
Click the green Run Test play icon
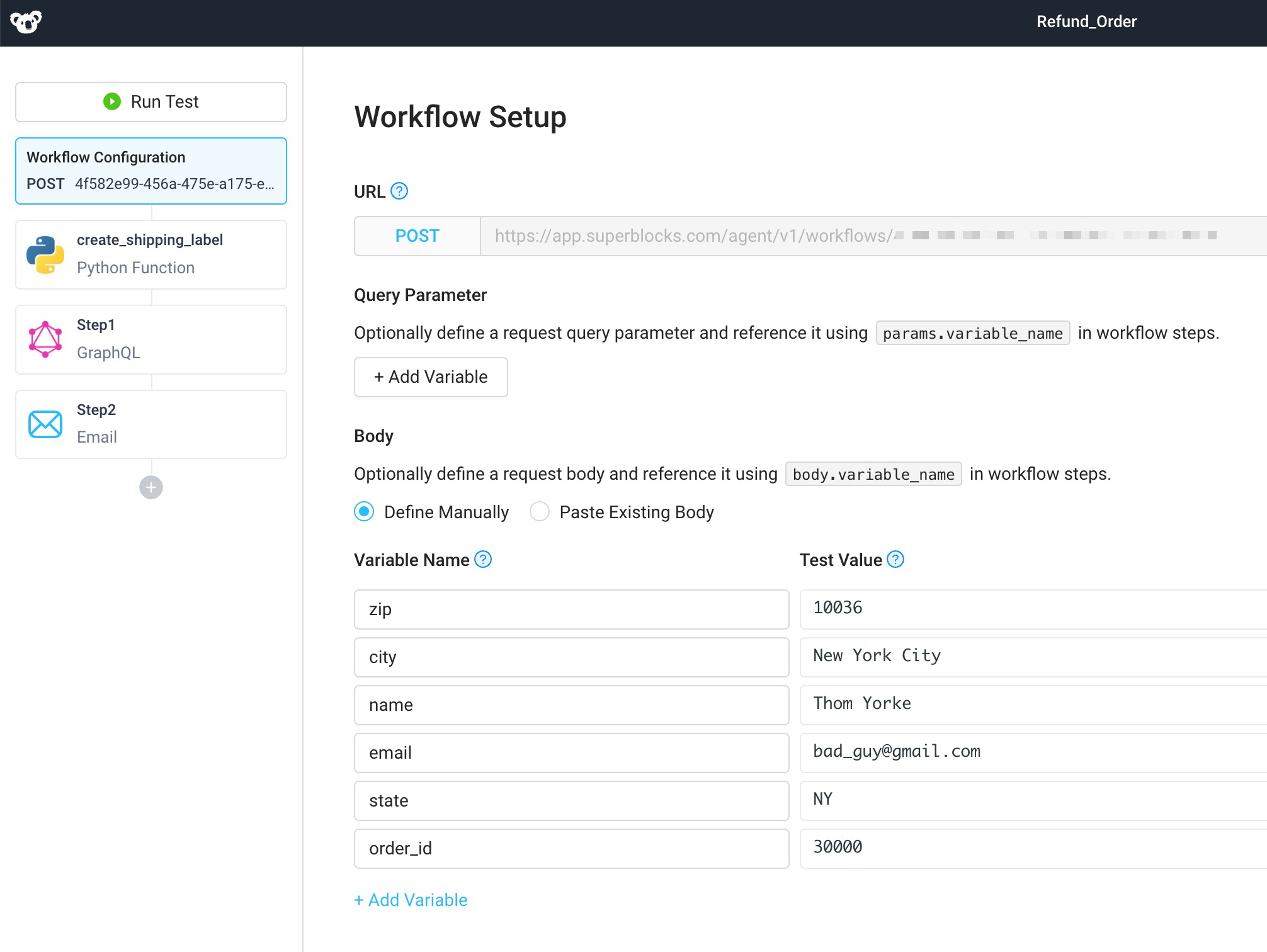tap(111, 101)
